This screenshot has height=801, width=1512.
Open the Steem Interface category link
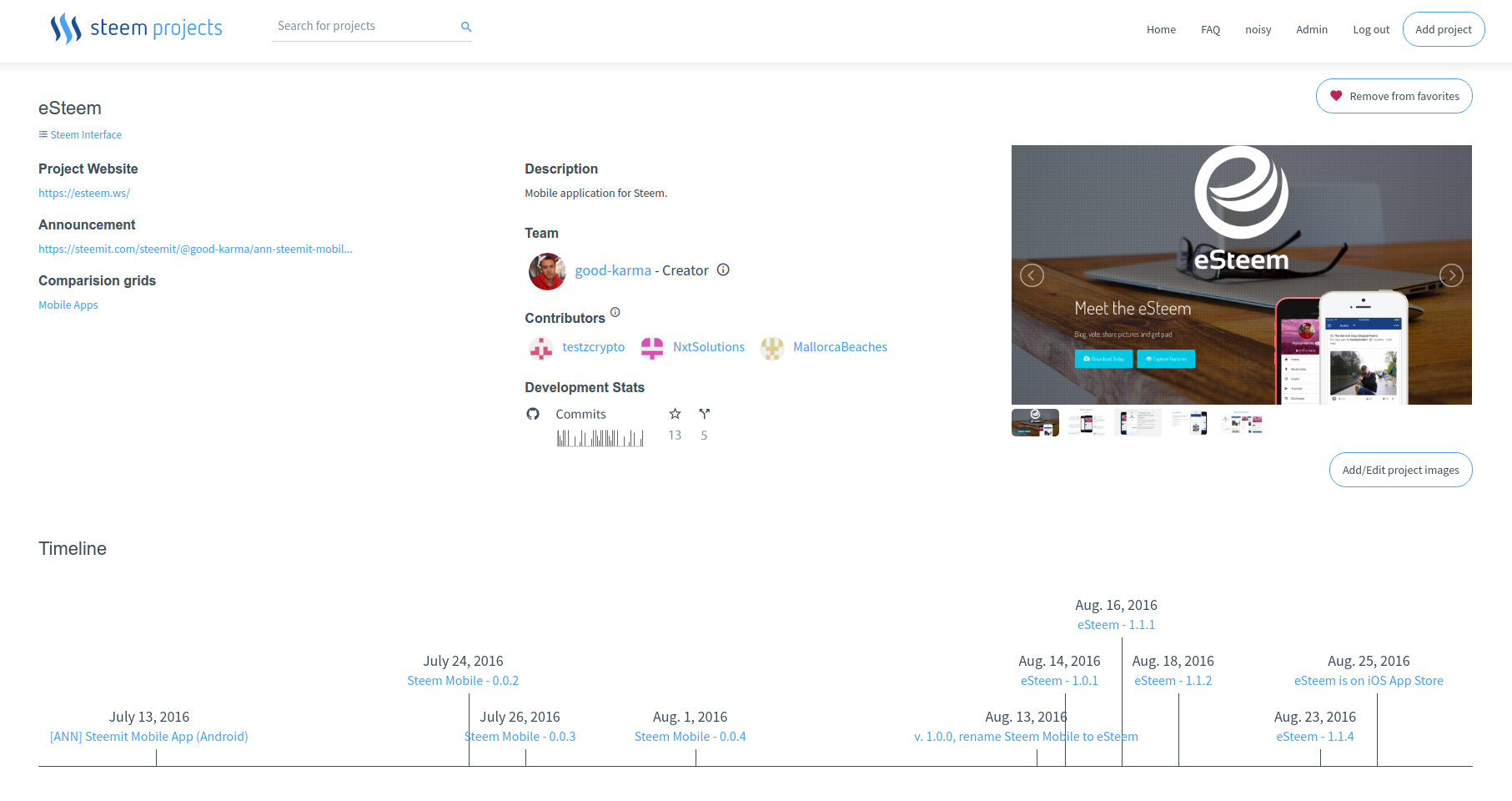86,134
